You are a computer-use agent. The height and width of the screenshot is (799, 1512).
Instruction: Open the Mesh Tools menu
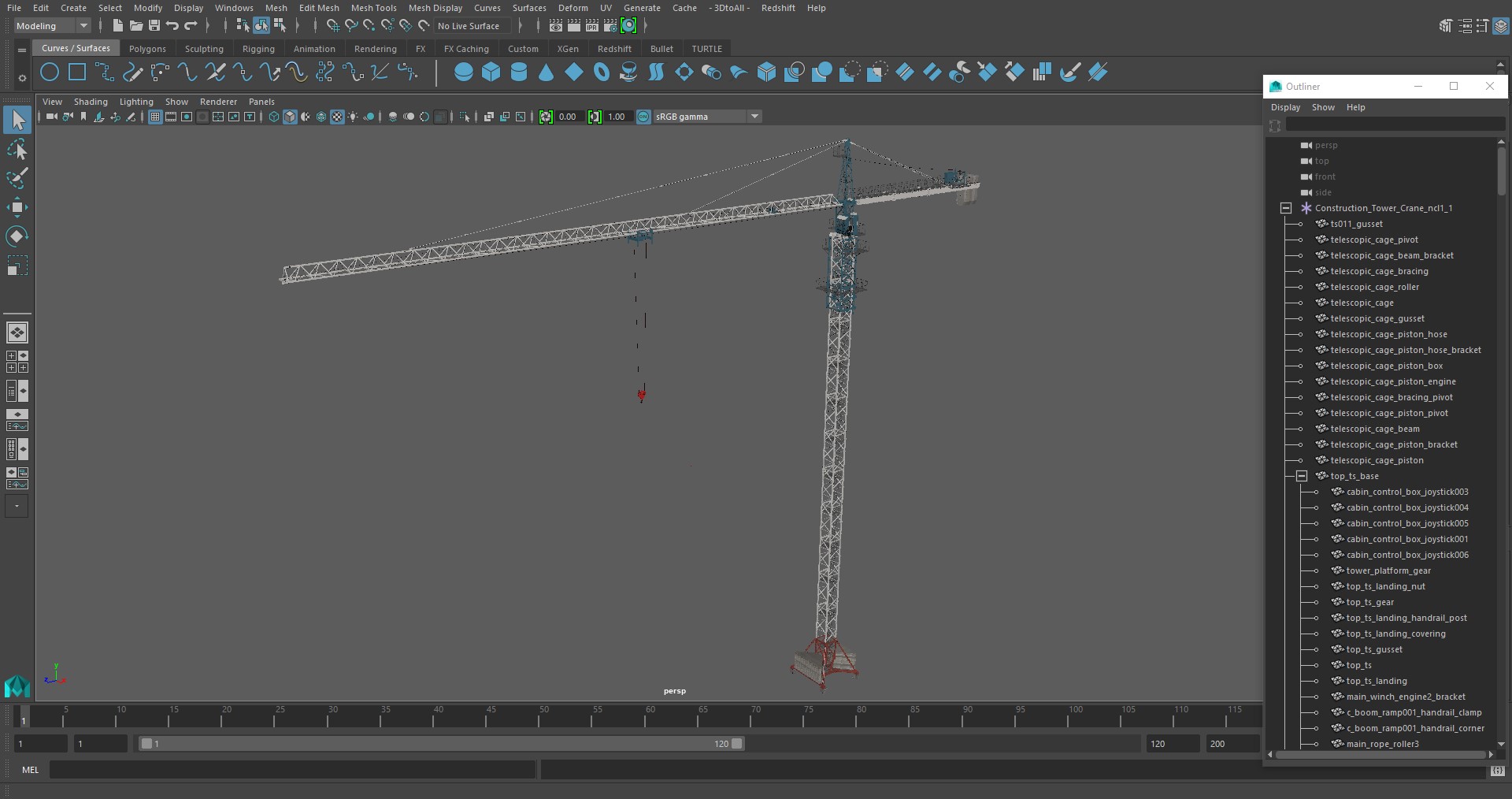(373, 8)
